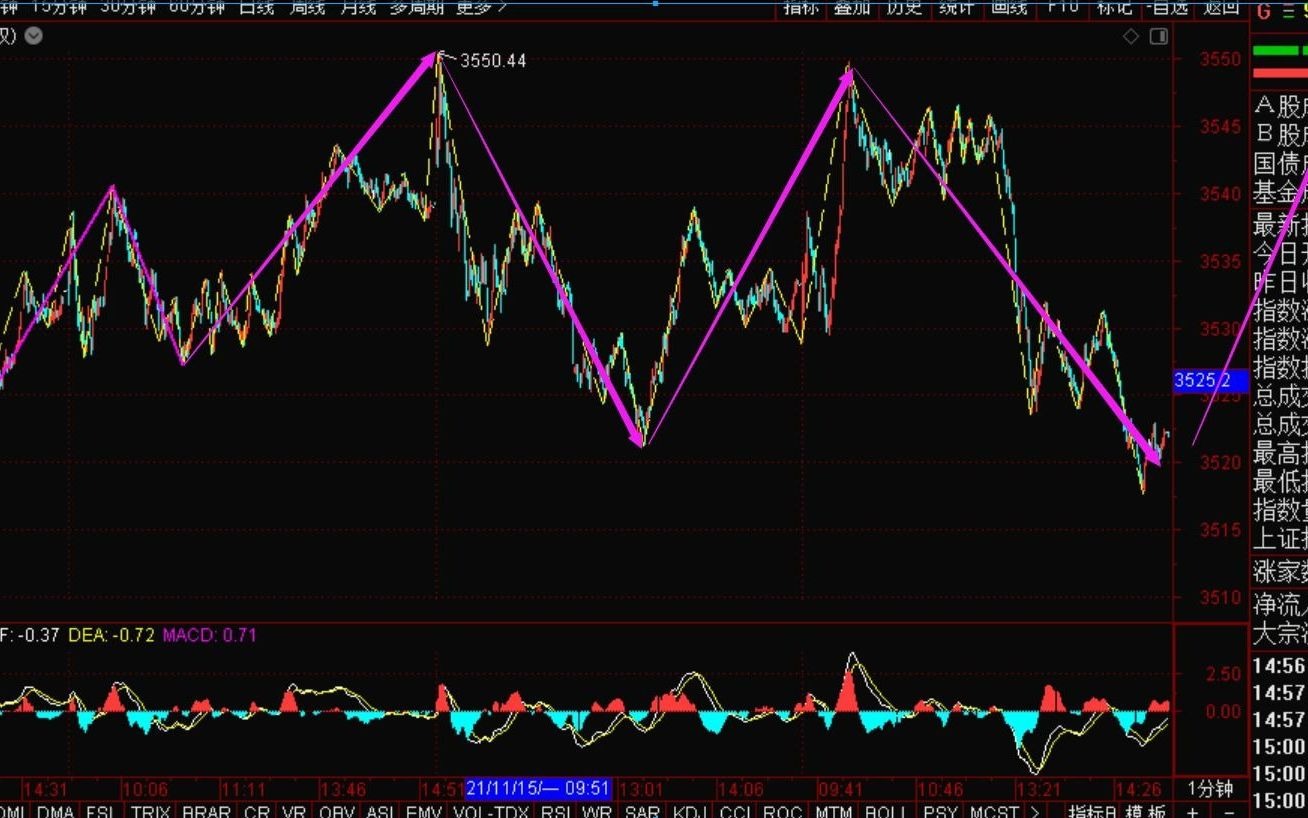Click 叠加 overlay toolbar button

tap(854, 7)
